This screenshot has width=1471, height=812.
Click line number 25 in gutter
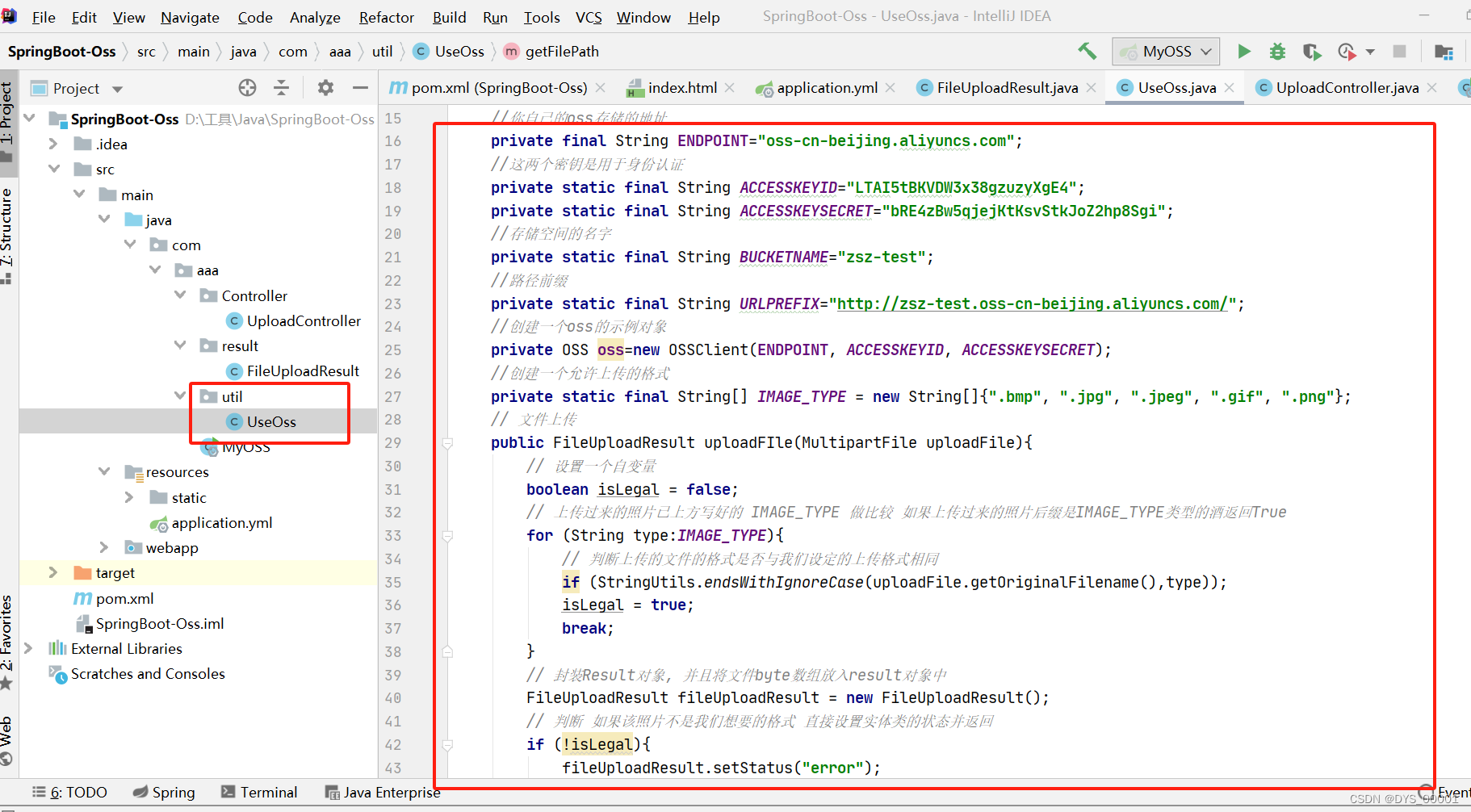[x=393, y=349]
